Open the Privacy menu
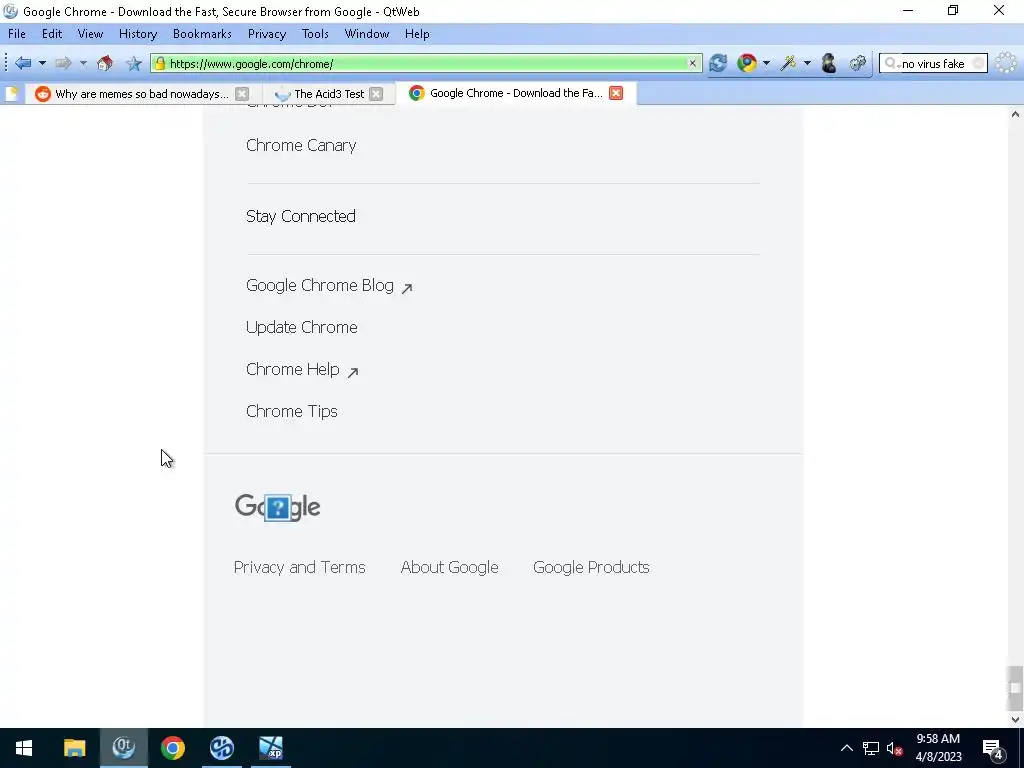The image size is (1024, 768). (x=266, y=34)
